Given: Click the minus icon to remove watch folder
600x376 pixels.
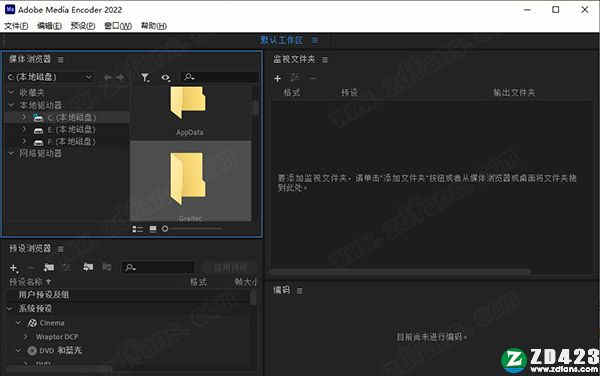Looking at the screenshot, I should 313,78.
